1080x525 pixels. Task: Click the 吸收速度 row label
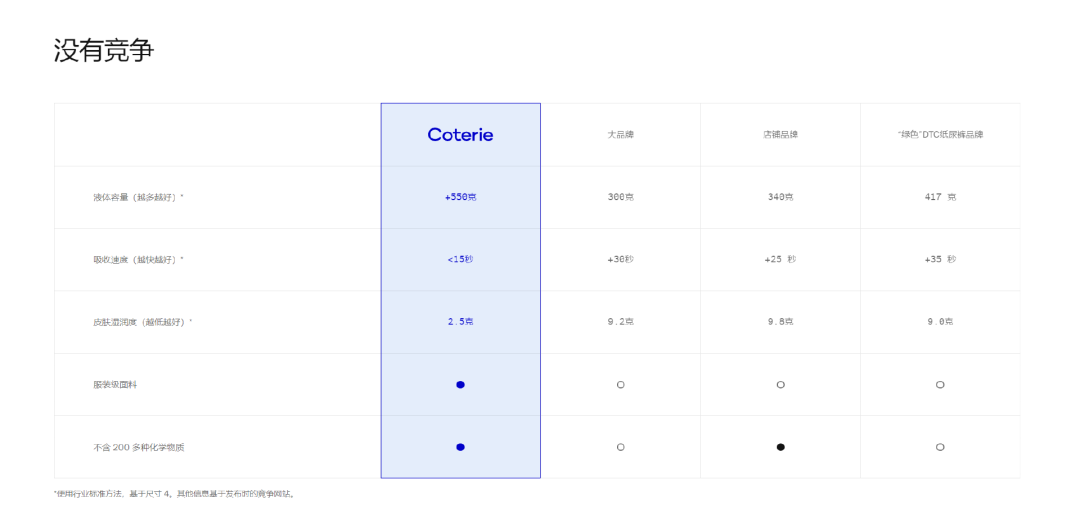138,260
